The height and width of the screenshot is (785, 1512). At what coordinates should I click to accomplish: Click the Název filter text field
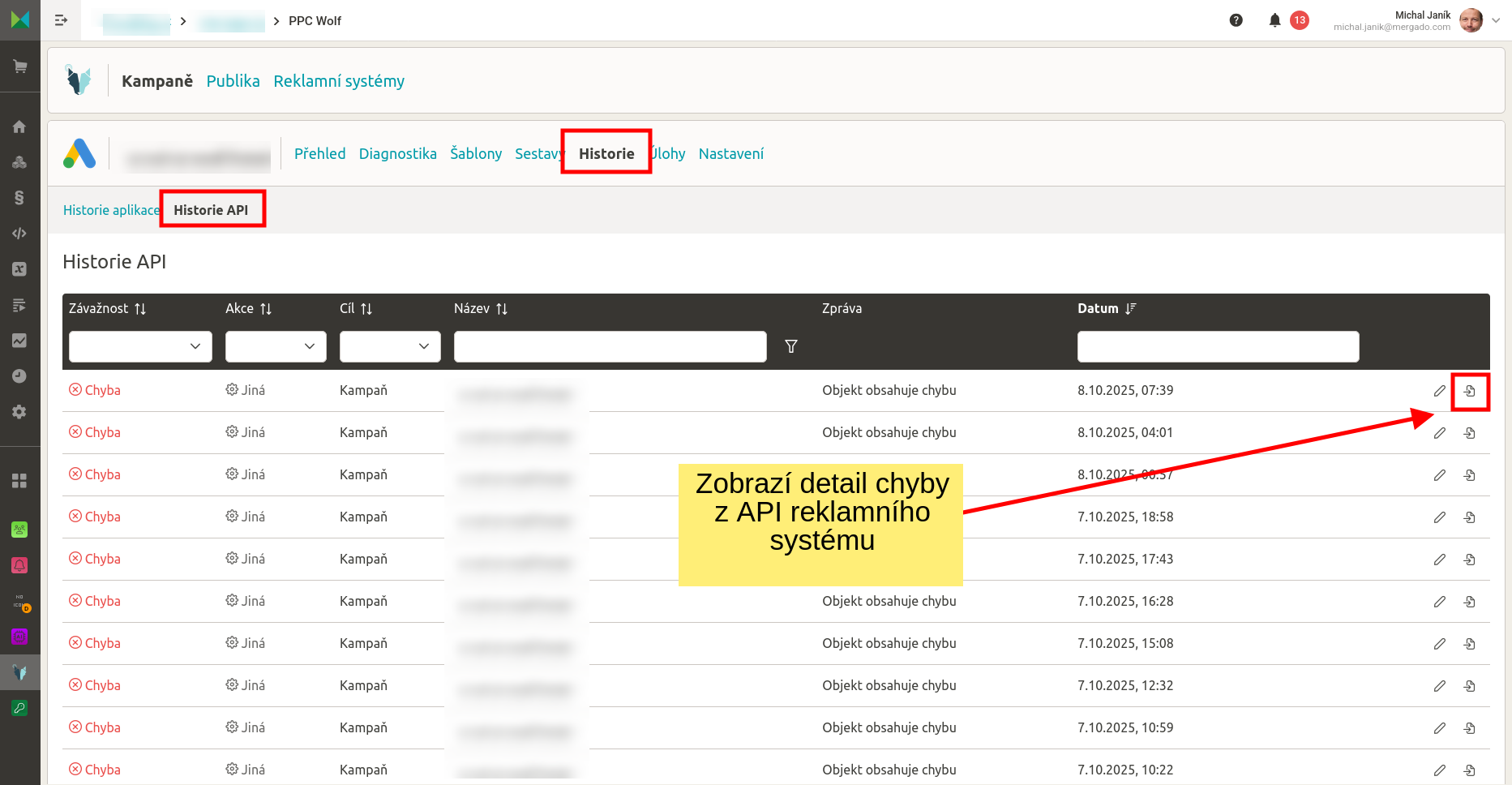[610, 346]
